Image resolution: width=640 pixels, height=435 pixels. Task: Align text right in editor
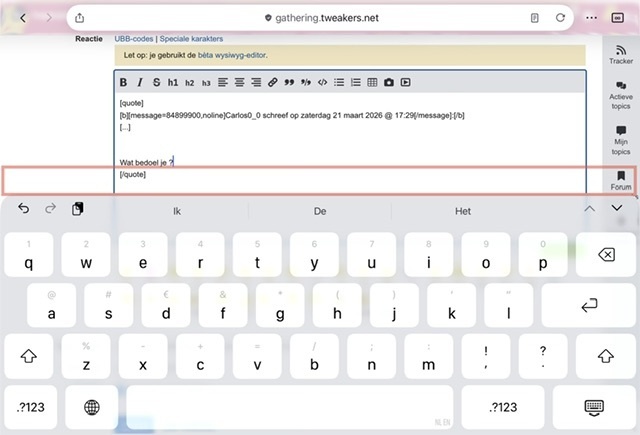(256, 82)
